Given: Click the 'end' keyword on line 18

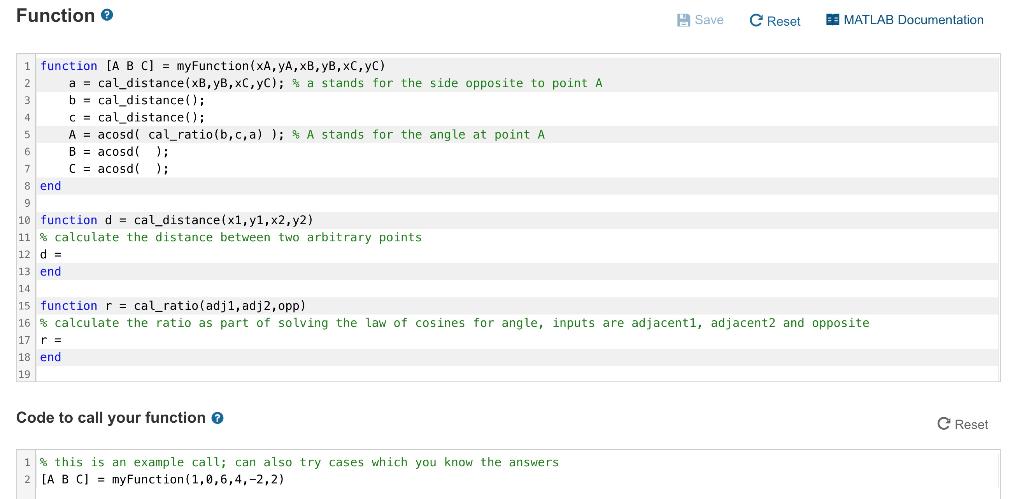Looking at the screenshot, I should click(50, 357).
